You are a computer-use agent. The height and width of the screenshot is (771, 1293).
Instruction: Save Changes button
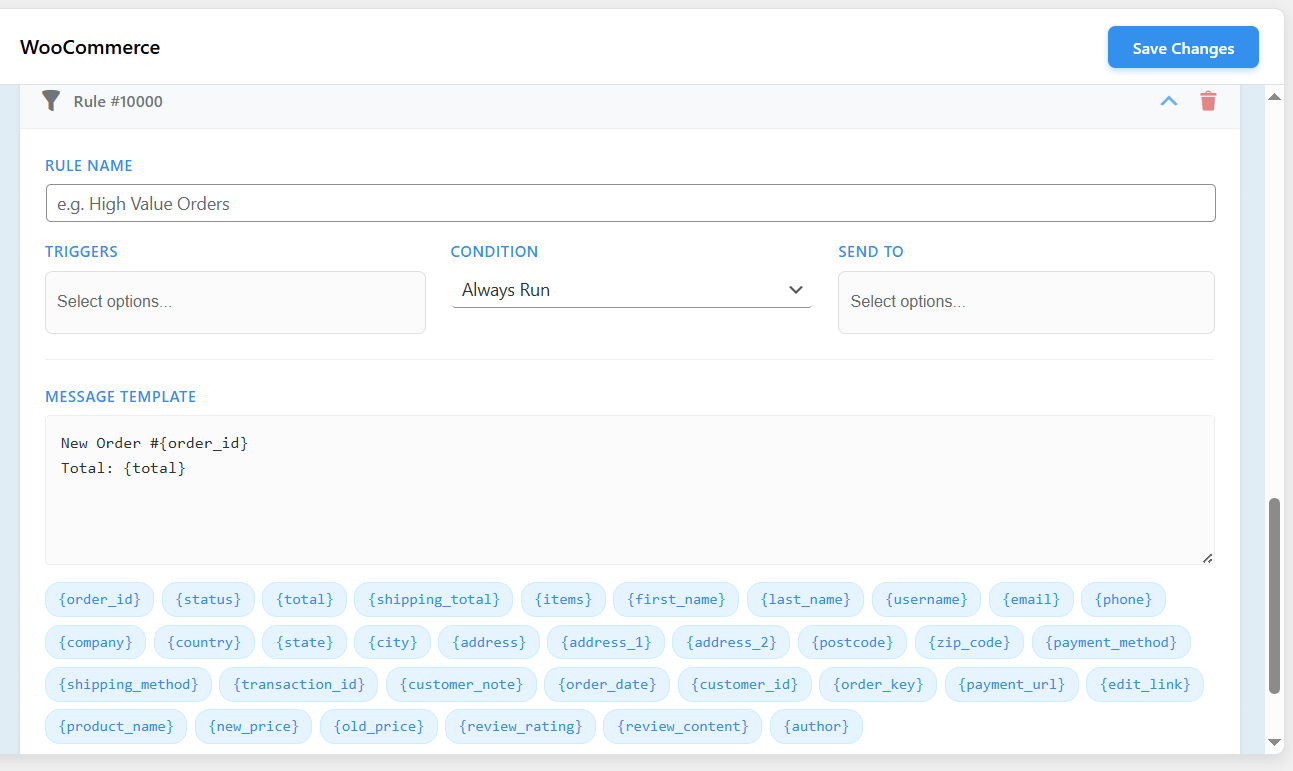1182,48
